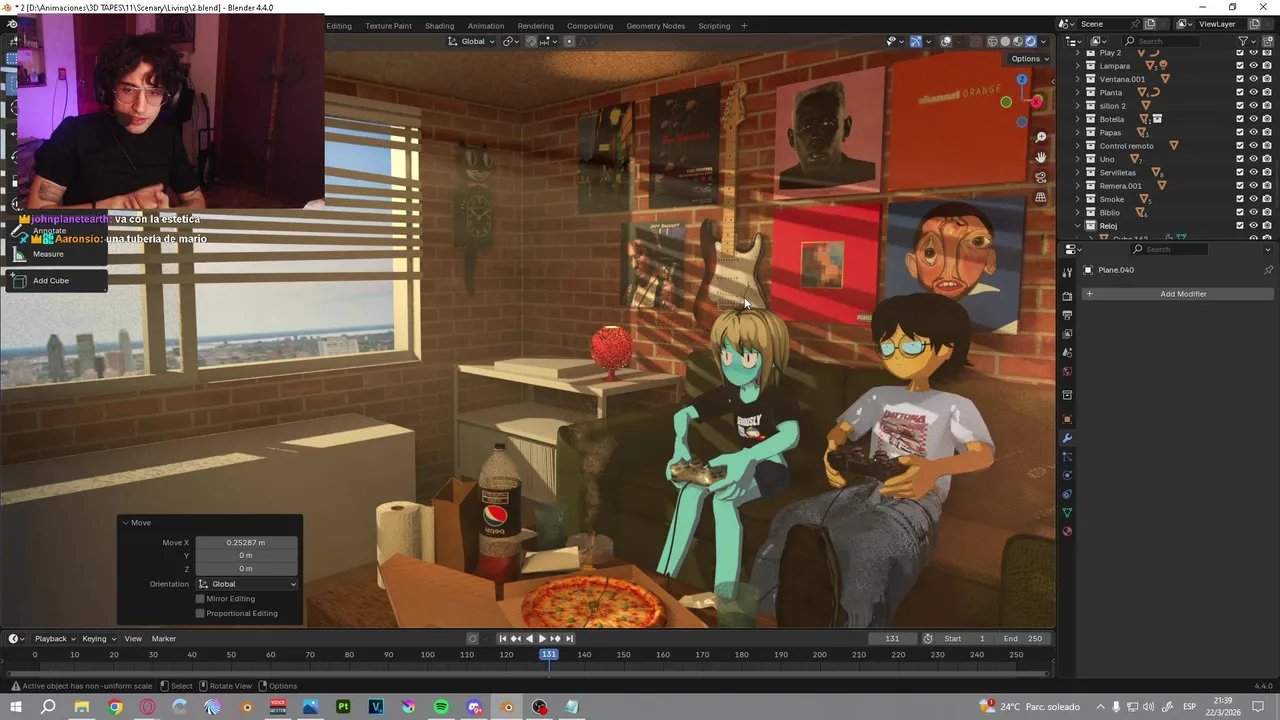The height and width of the screenshot is (720, 1280).
Task: Create new view layer icon
Action: pyautogui.click(x=1255, y=24)
